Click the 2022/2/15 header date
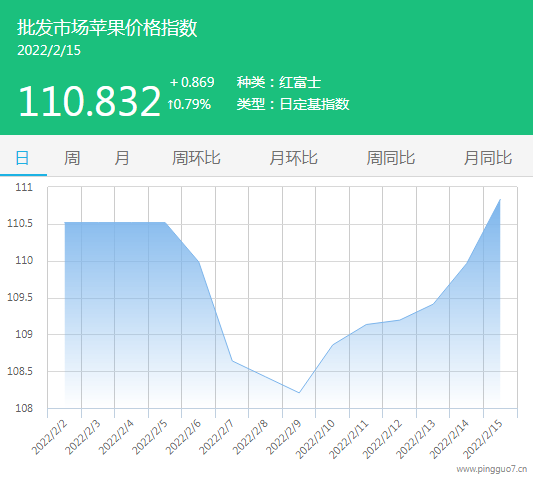Image resolution: width=533 pixels, height=480 pixels. point(49,50)
